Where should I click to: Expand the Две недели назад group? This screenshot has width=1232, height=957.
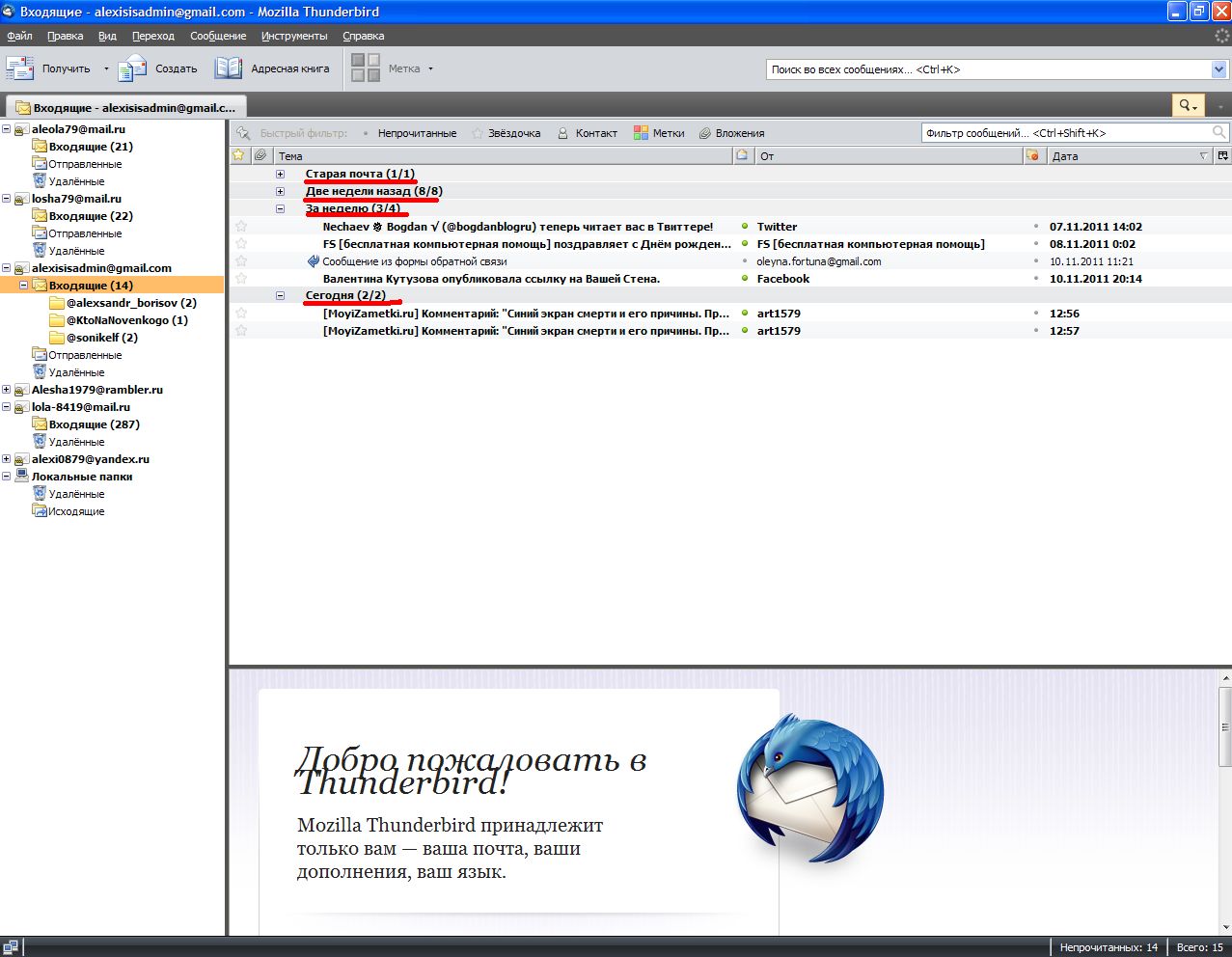pyautogui.click(x=280, y=191)
